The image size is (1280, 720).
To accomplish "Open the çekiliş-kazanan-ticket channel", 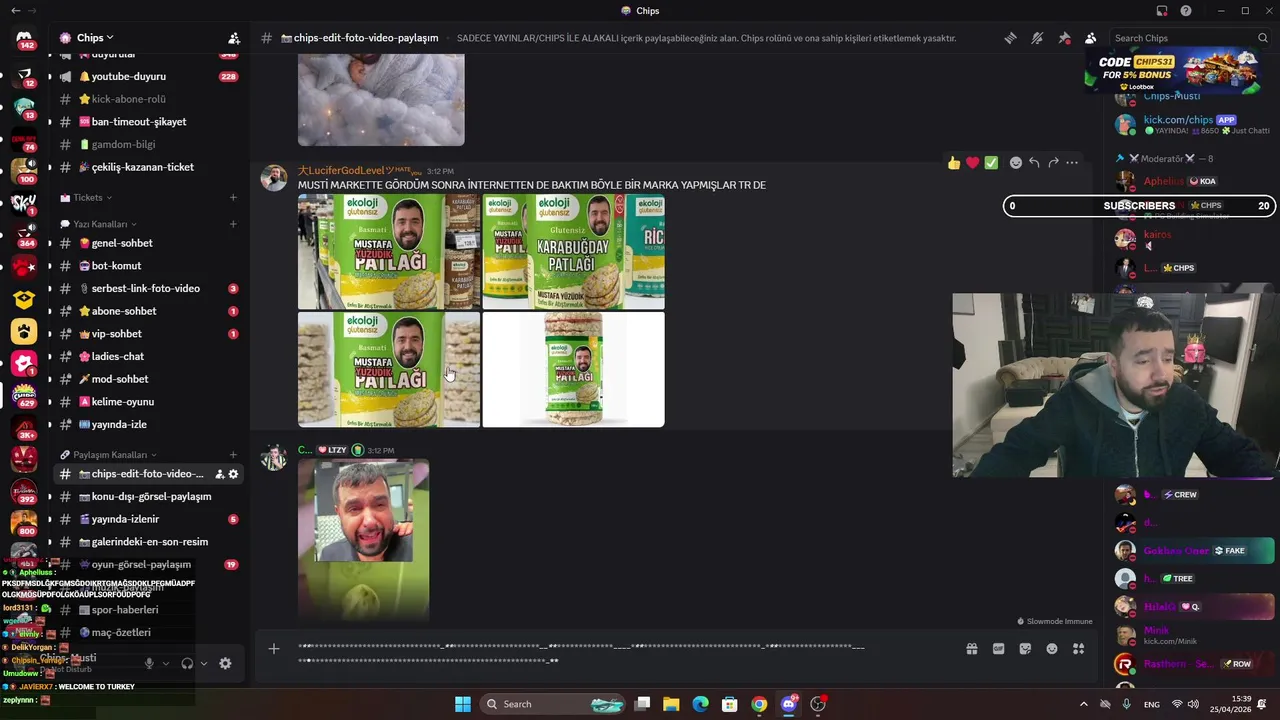I will click(x=148, y=167).
